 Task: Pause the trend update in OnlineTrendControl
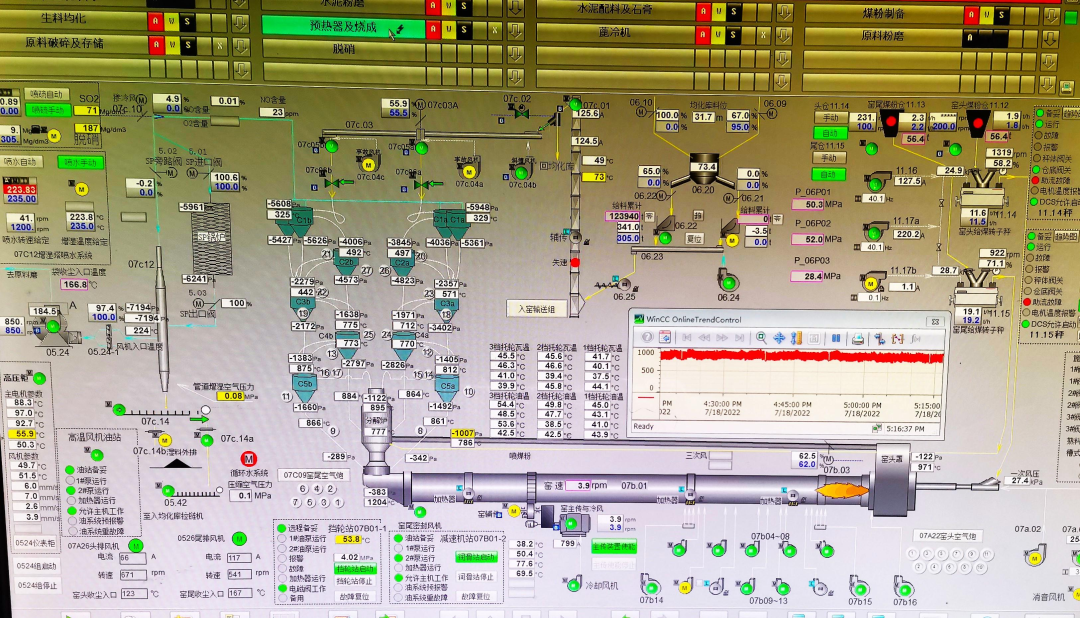(x=836, y=338)
